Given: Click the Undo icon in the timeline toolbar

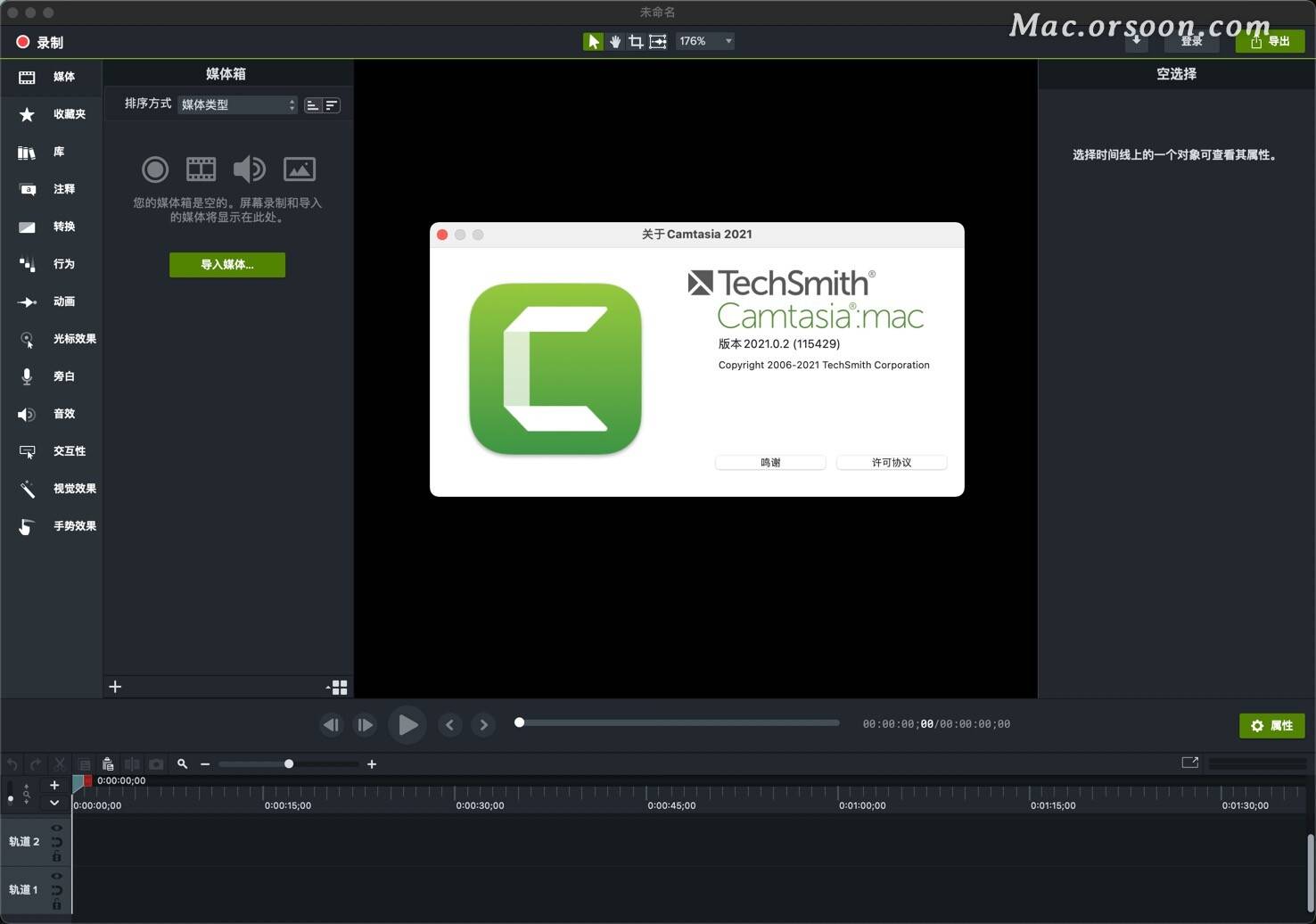Looking at the screenshot, I should tap(12, 764).
